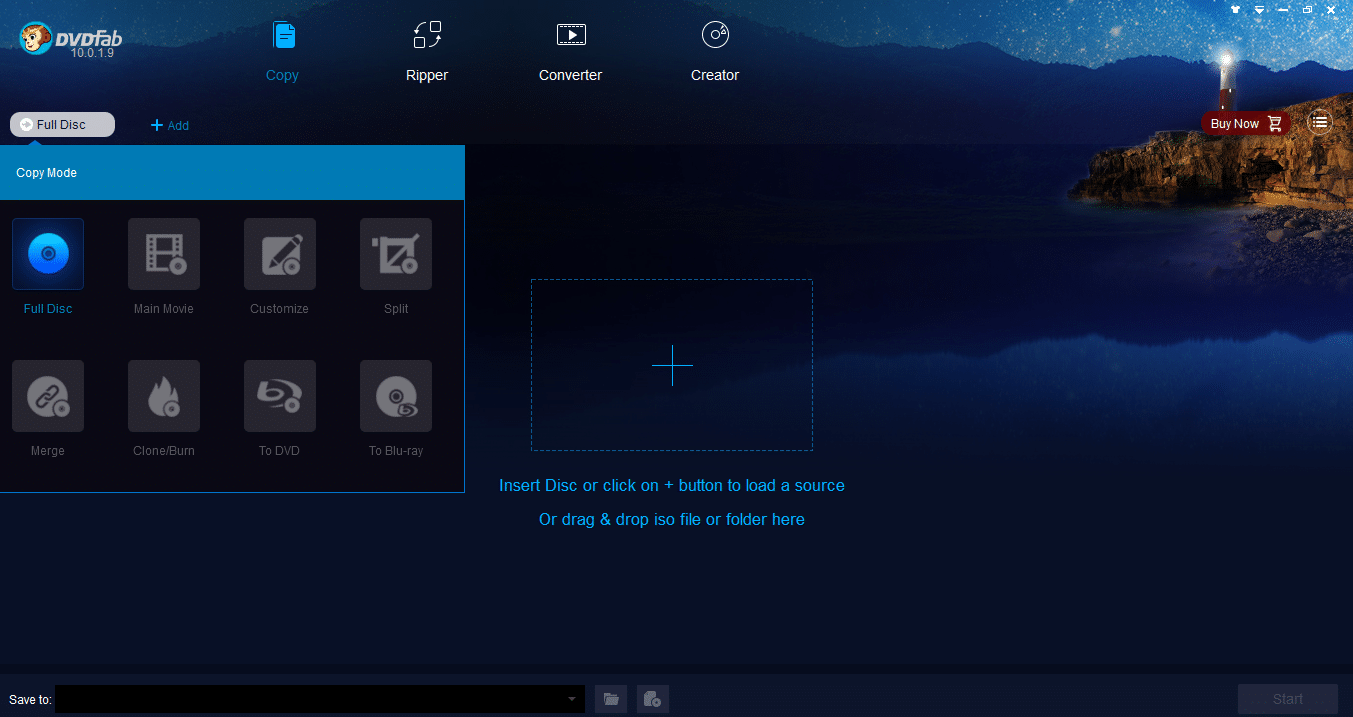1353x717 pixels.
Task: Choose the To Blu-ray copy mode
Action: [395, 395]
